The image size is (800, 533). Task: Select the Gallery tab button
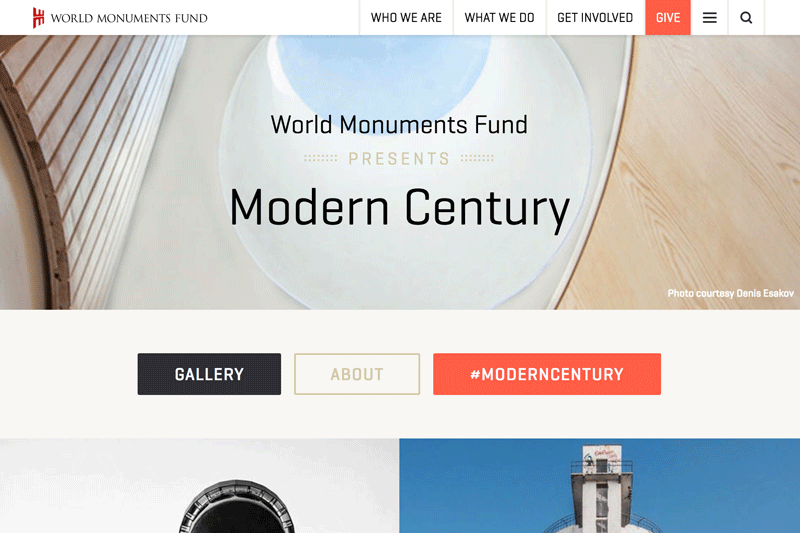tap(209, 374)
